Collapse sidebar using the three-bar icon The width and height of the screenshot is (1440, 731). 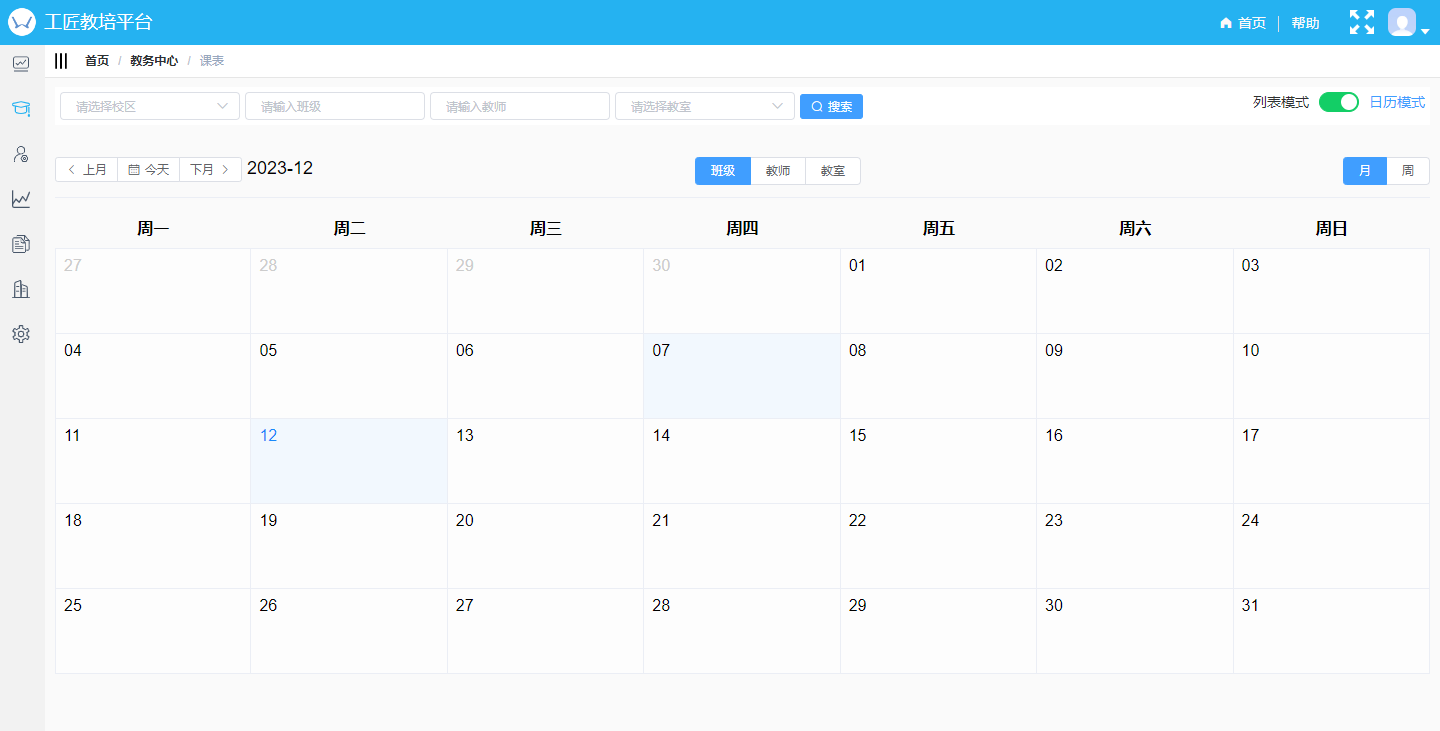pyautogui.click(x=61, y=61)
